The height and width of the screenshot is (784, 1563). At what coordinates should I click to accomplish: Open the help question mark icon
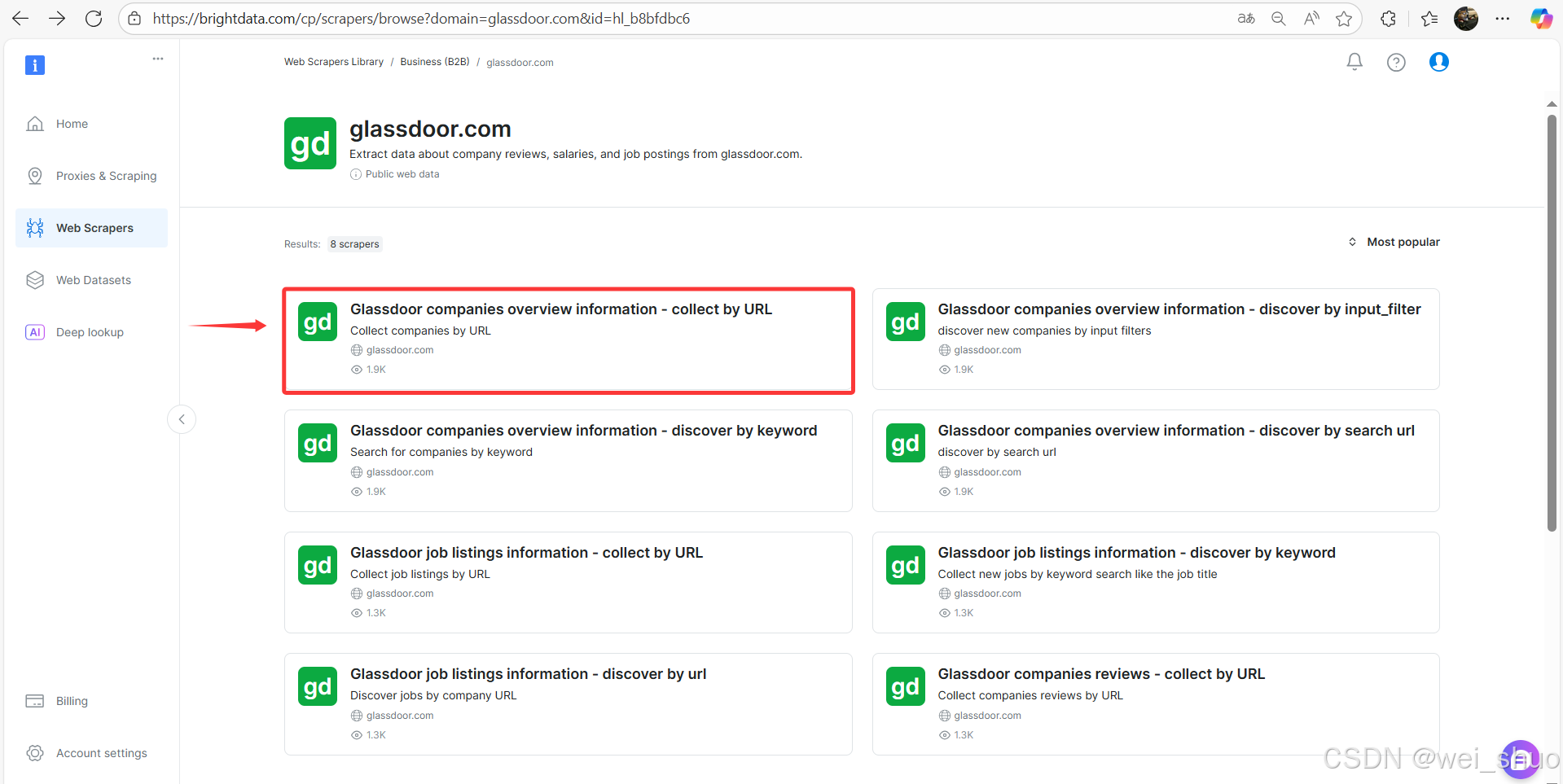pos(1396,62)
